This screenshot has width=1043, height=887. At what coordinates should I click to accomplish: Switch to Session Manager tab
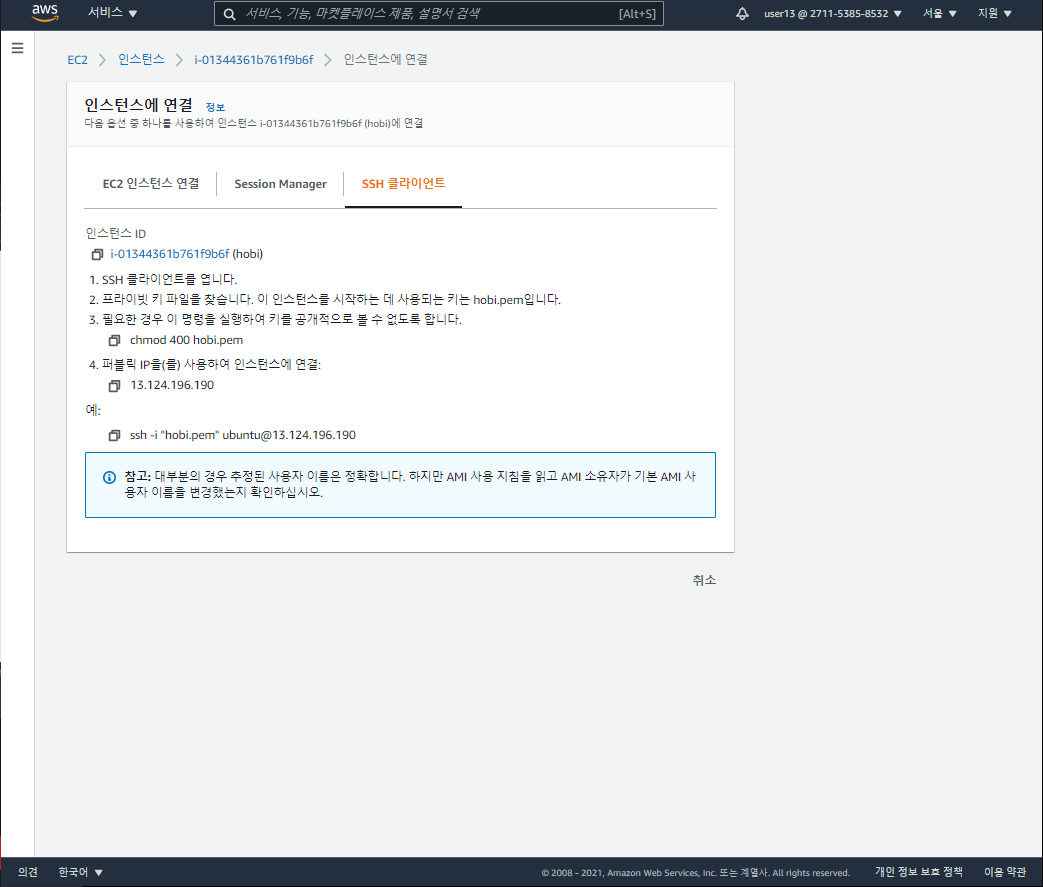(x=280, y=184)
